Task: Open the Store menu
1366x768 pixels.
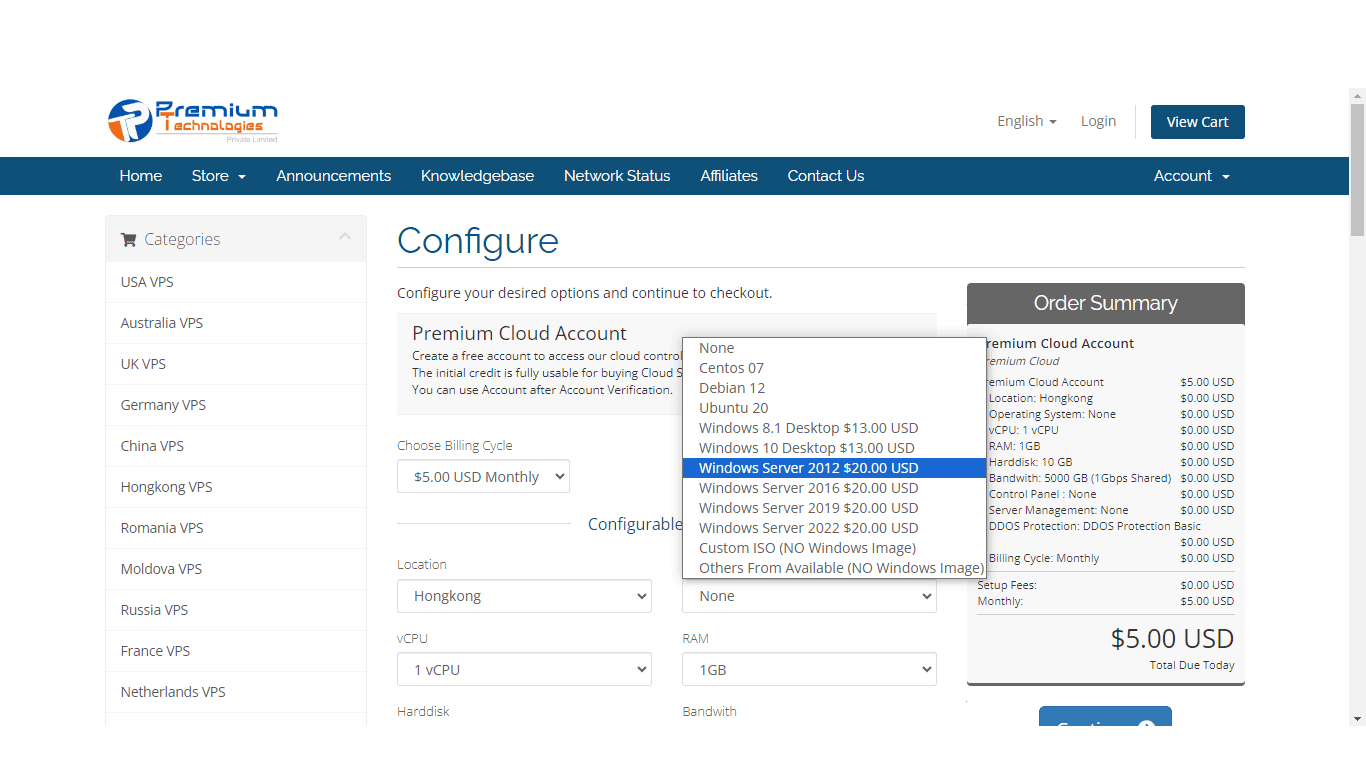Action: coord(218,176)
